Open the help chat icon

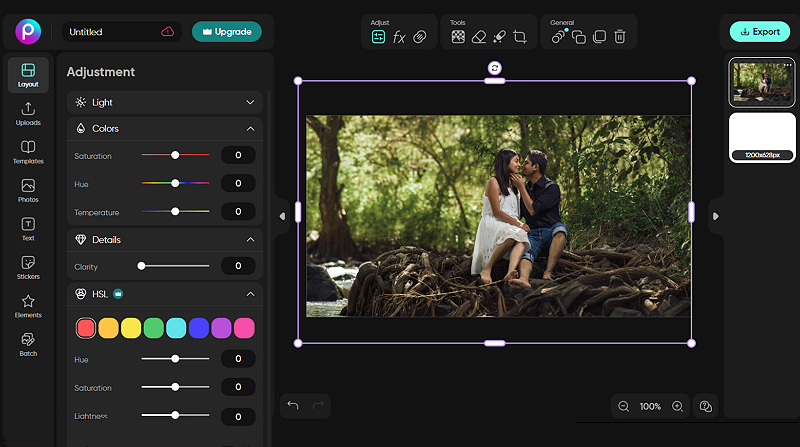(x=706, y=406)
